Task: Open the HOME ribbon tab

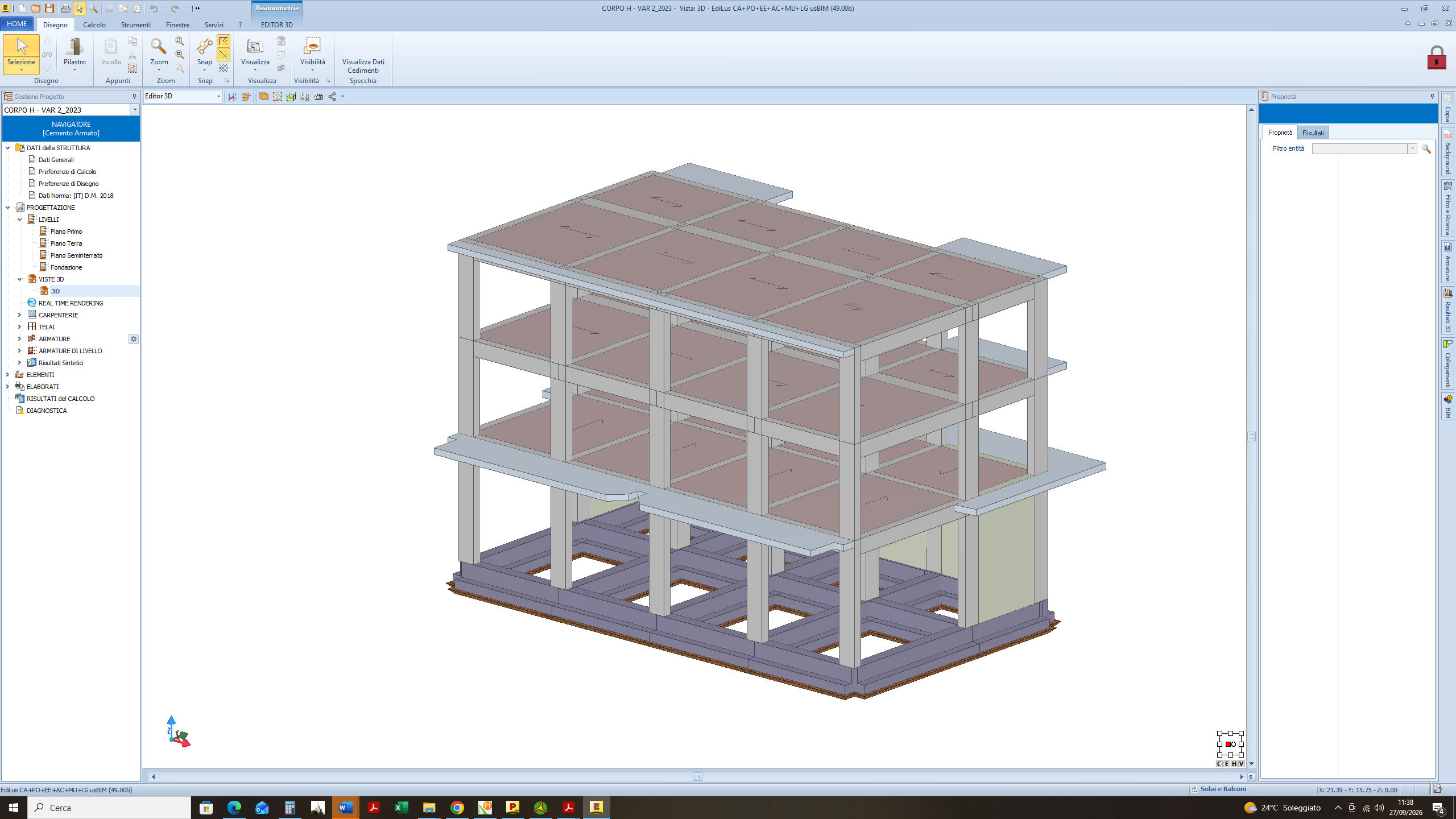Action: click(17, 24)
